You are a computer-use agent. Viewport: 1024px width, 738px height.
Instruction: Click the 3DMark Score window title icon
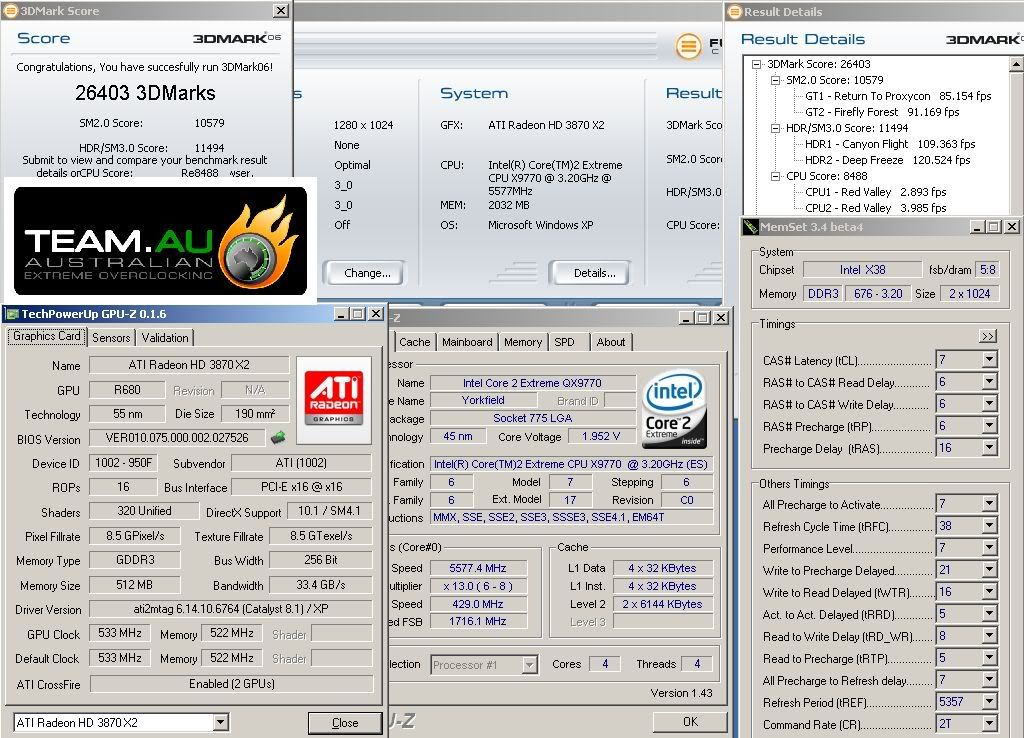click(10, 10)
